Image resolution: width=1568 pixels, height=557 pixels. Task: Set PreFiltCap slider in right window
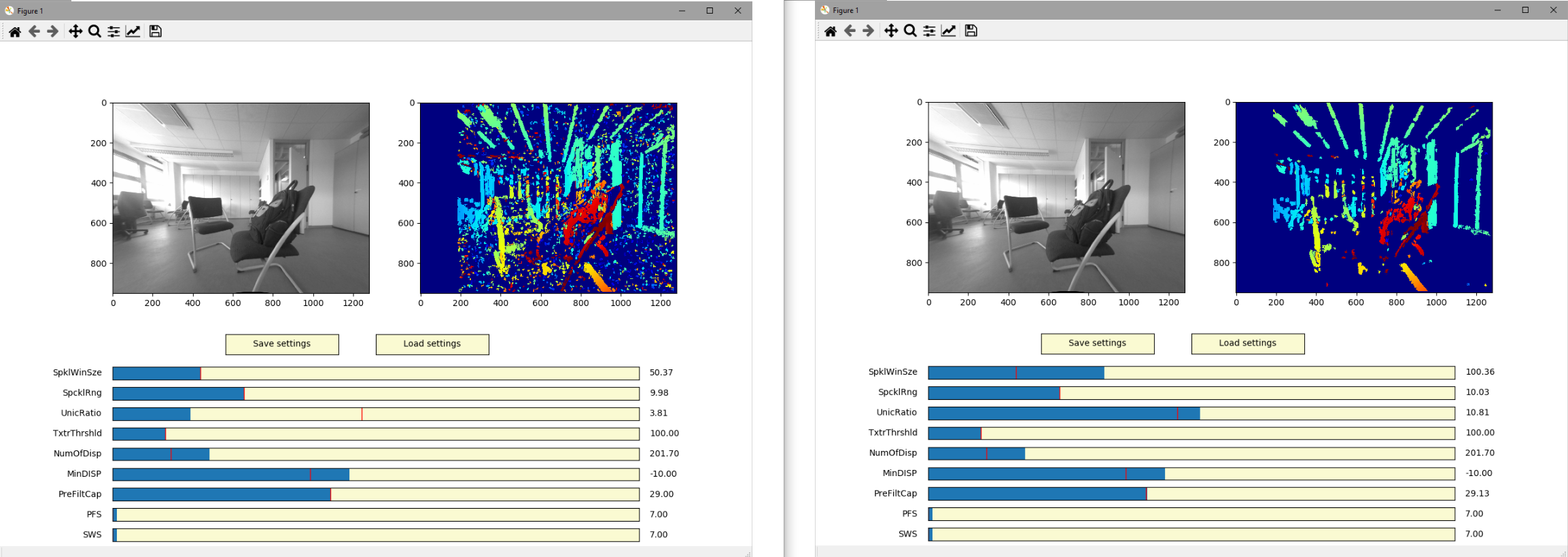click(1191, 494)
